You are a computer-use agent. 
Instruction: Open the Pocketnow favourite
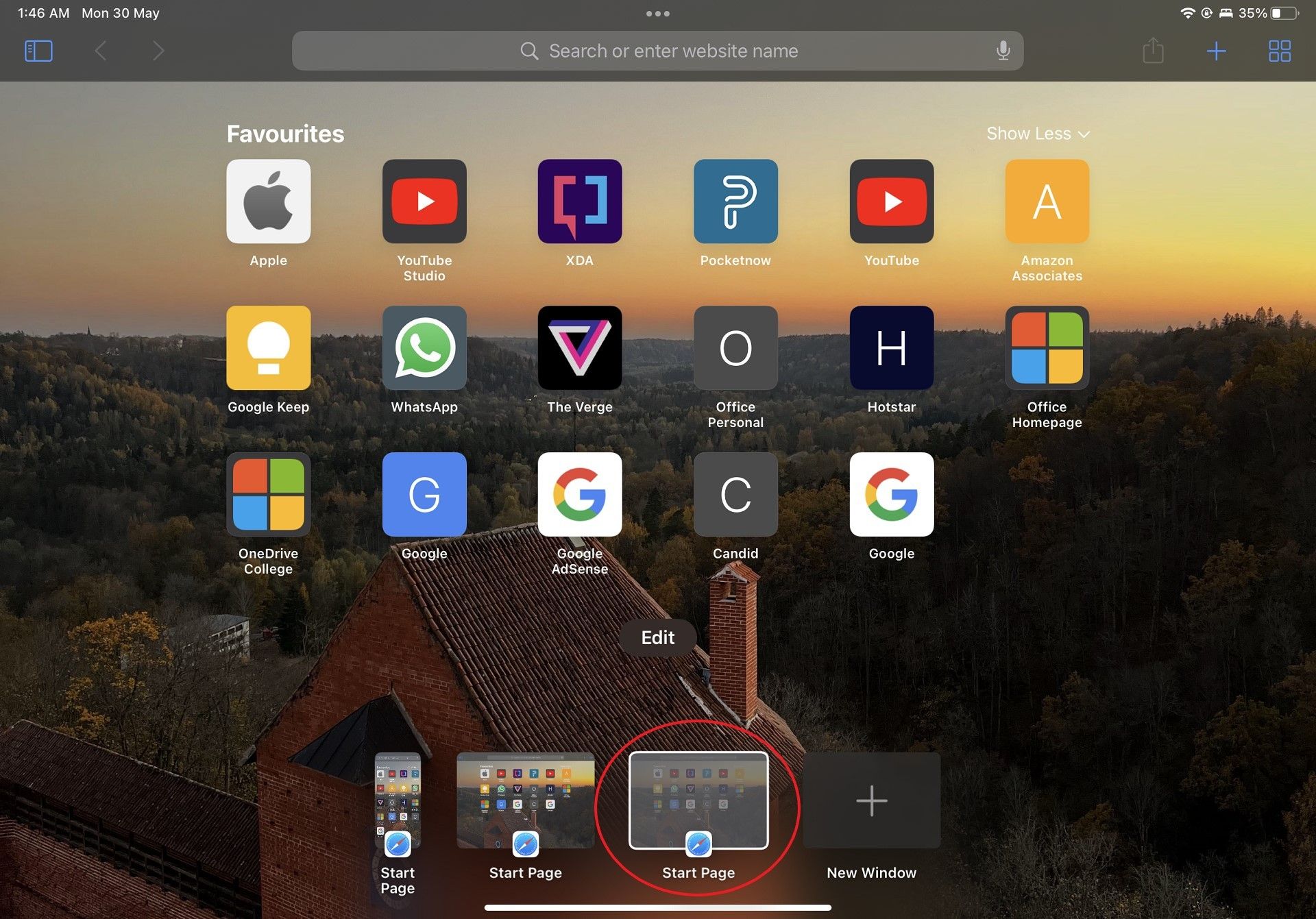(x=735, y=201)
